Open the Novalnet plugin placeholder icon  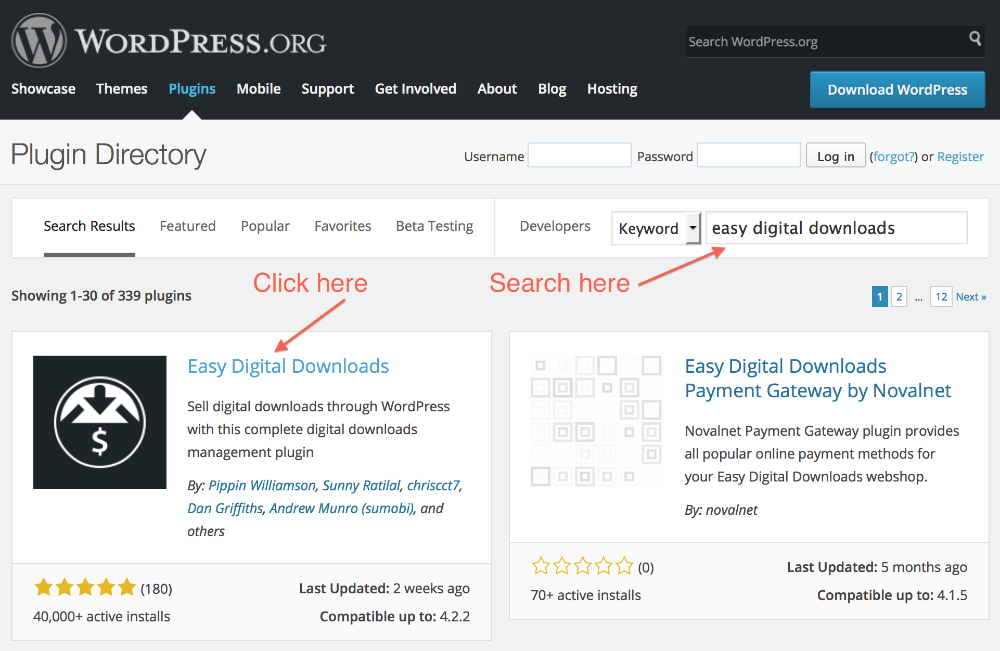click(597, 422)
